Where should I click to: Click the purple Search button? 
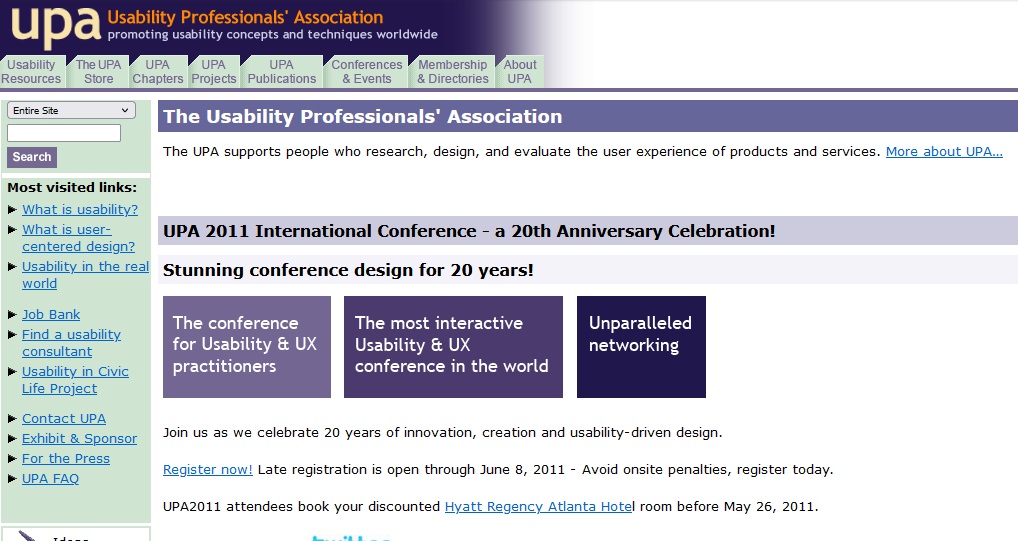click(32, 157)
